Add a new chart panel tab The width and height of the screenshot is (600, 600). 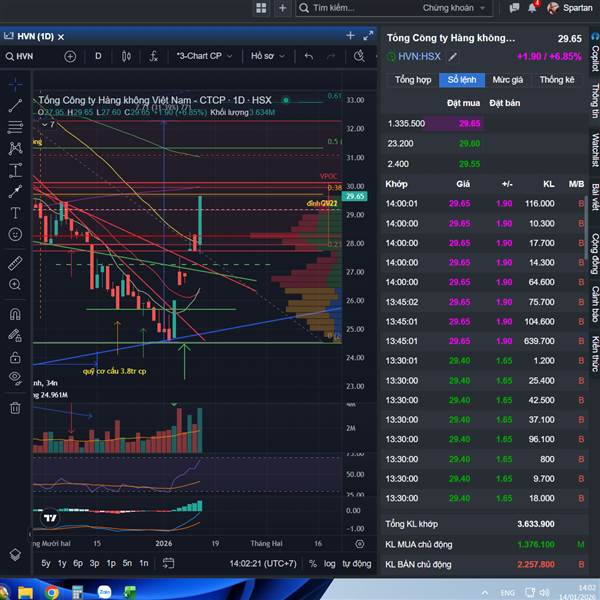click(350, 36)
